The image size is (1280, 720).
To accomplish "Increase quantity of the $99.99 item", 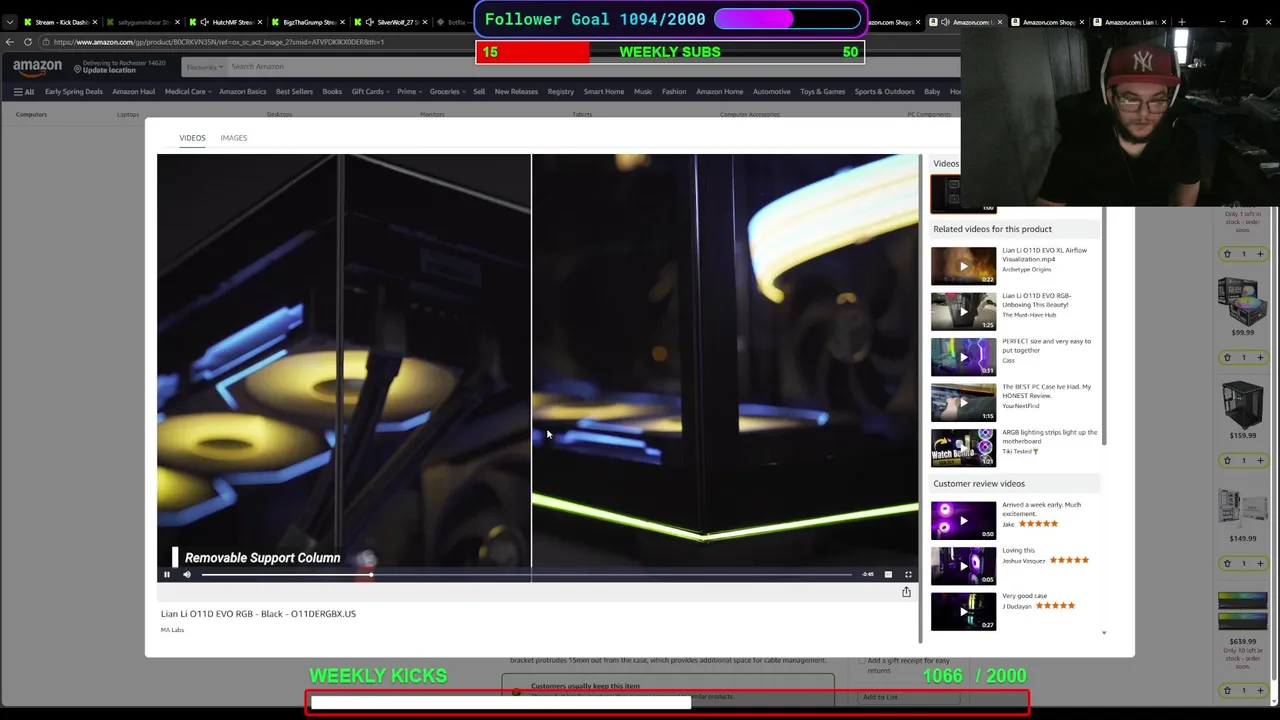I will tap(1260, 357).
